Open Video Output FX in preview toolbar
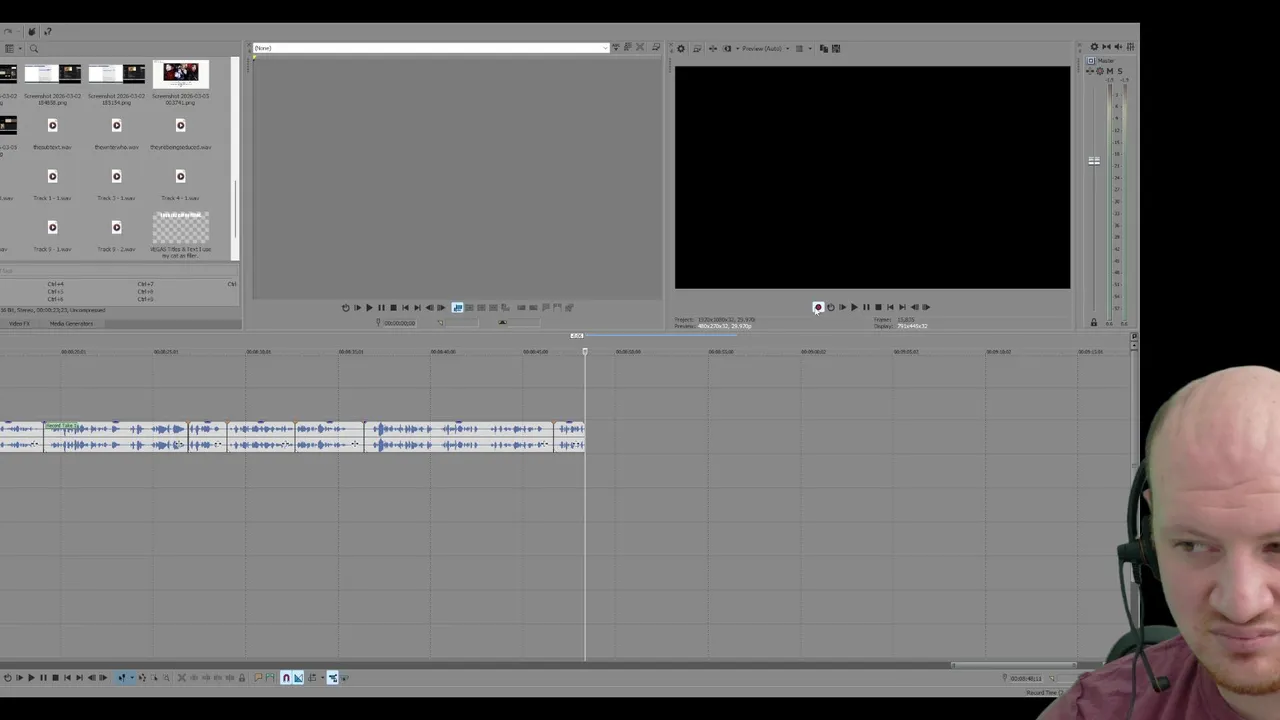Screen dimensions: 1280x720 pos(713,48)
